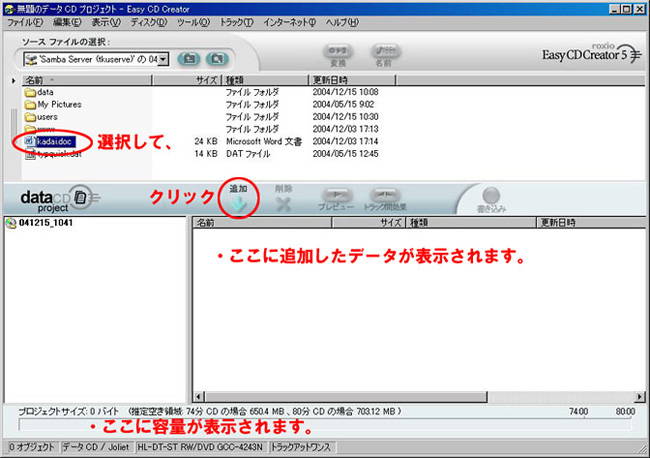Click the トラックアットワンス status entry
The image size is (650, 458).
point(301,447)
